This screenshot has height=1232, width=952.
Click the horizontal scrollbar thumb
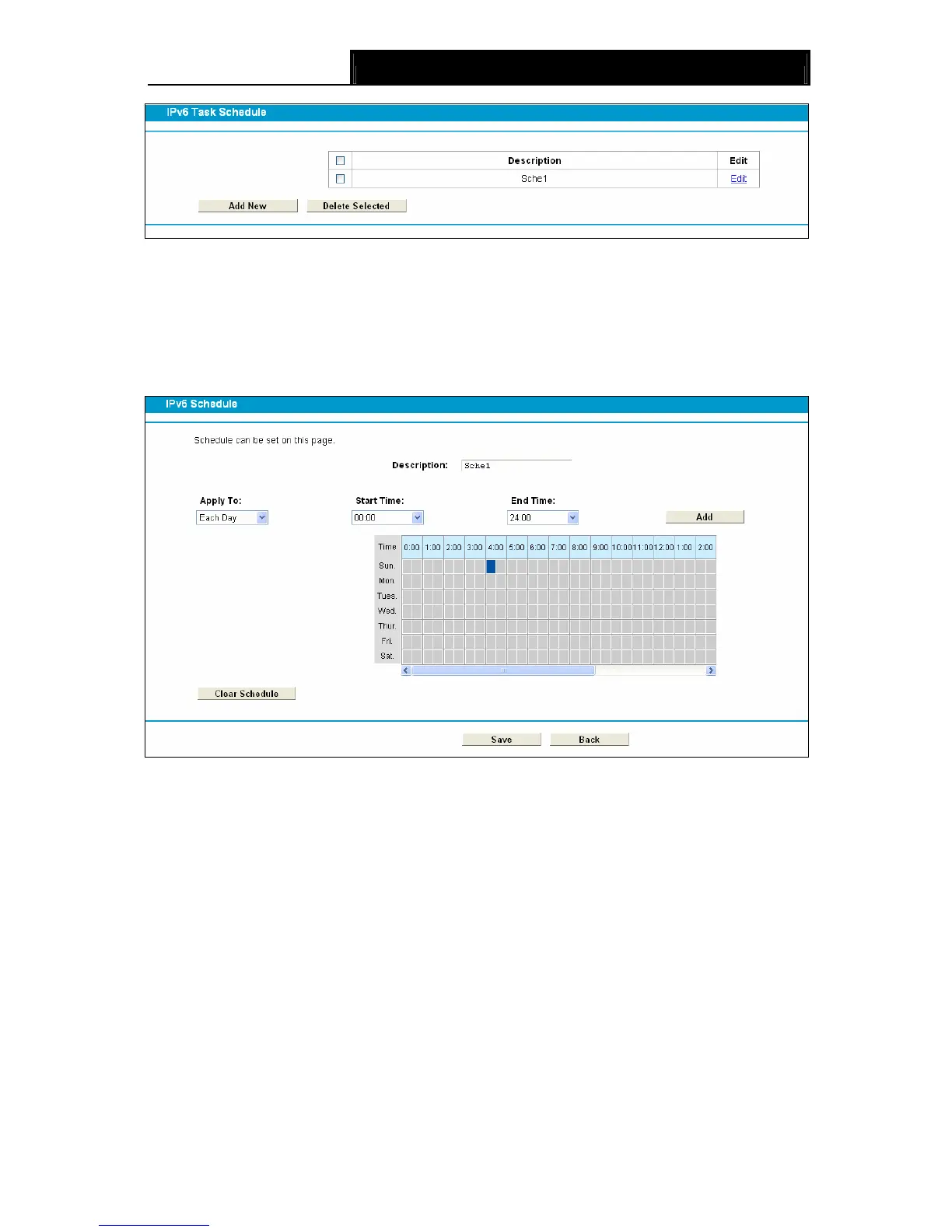coord(503,670)
